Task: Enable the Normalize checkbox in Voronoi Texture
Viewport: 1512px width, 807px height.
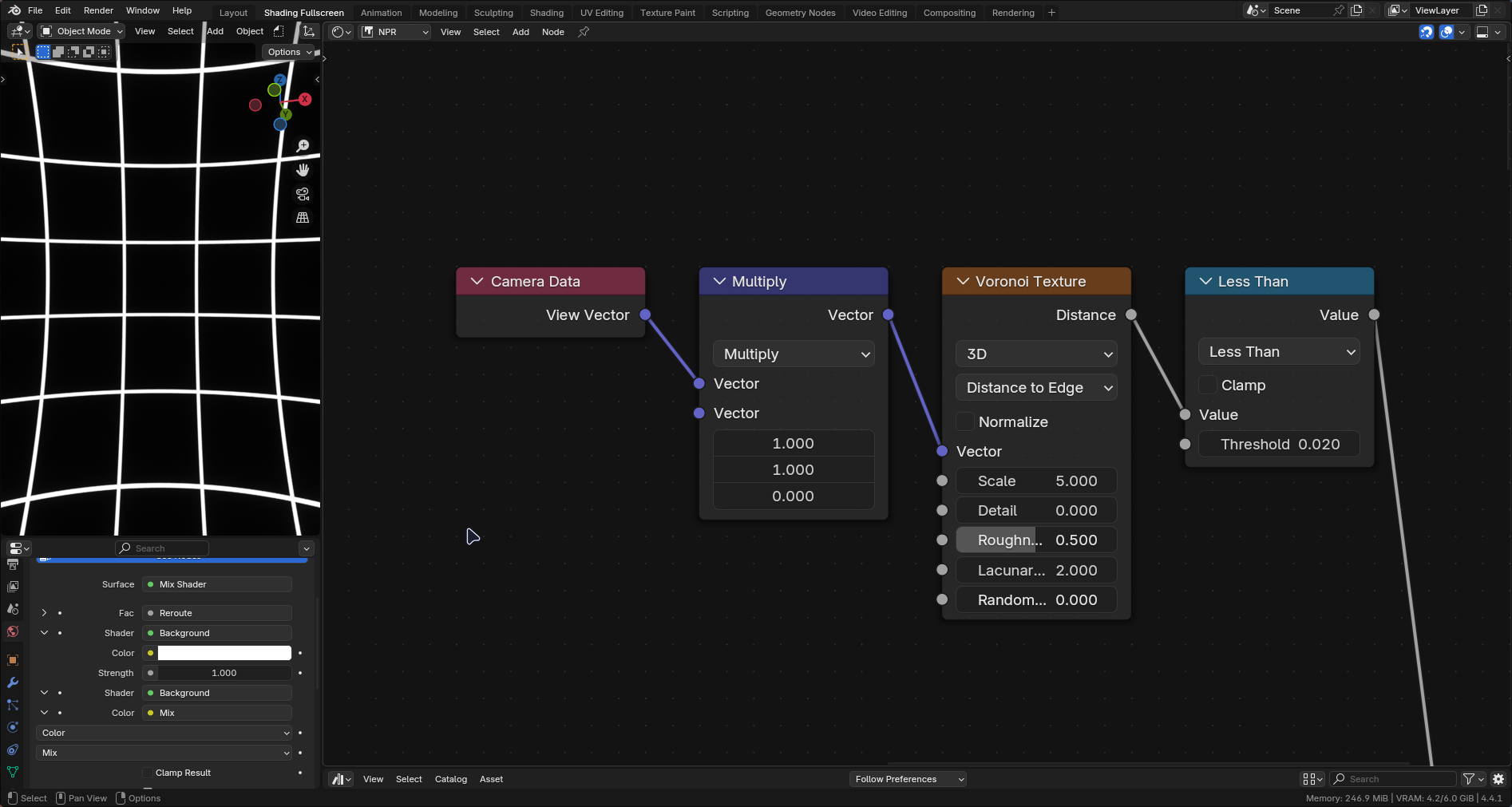Action: (x=965, y=421)
